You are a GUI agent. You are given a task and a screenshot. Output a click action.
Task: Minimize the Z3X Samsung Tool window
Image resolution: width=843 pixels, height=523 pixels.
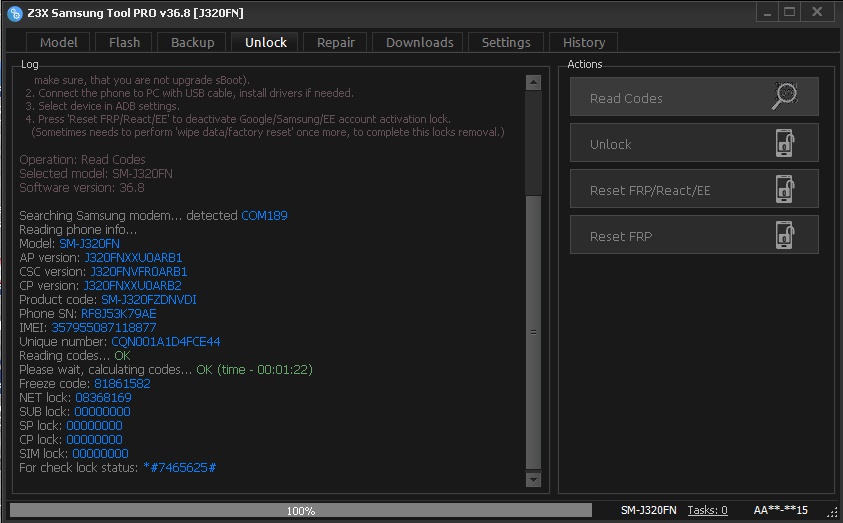(767, 12)
